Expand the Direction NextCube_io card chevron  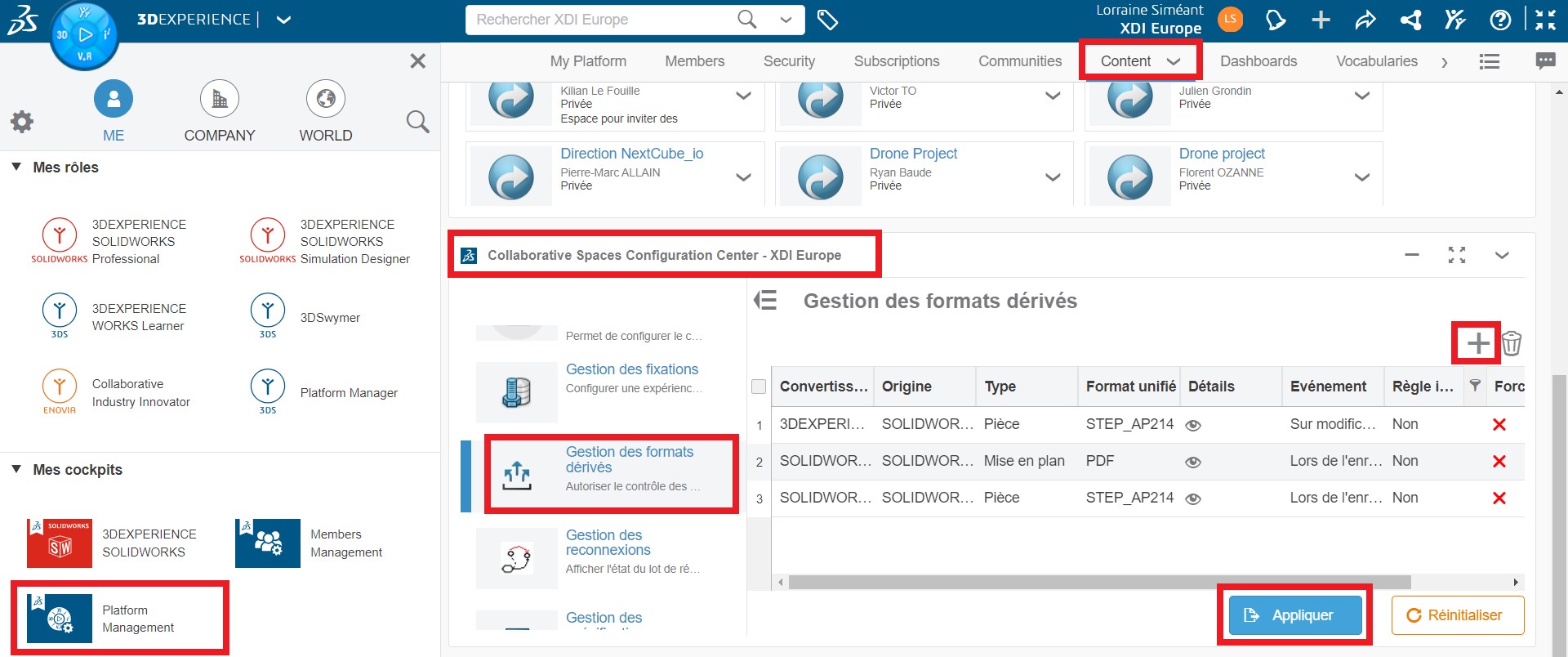(743, 177)
